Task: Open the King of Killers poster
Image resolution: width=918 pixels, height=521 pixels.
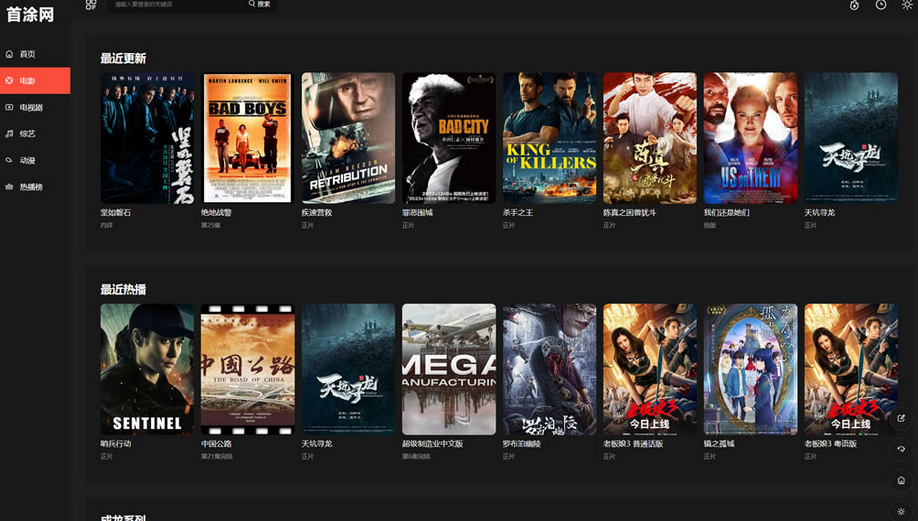Action: [x=550, y=138]
